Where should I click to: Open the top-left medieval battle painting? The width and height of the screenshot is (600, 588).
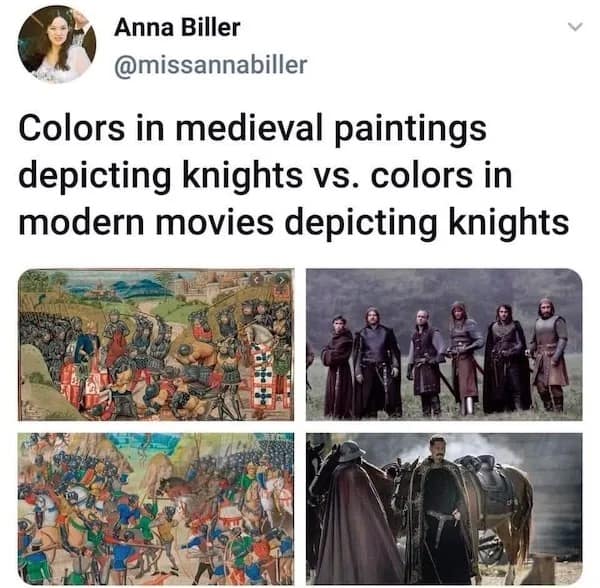pyautogui.click(x=156, y=345)
